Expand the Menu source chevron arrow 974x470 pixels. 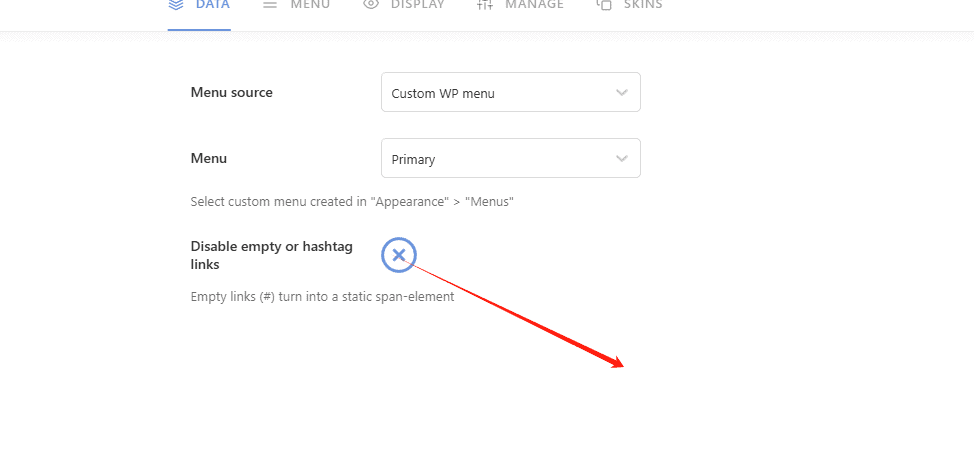pyautogui.click(x=622, y=93)
